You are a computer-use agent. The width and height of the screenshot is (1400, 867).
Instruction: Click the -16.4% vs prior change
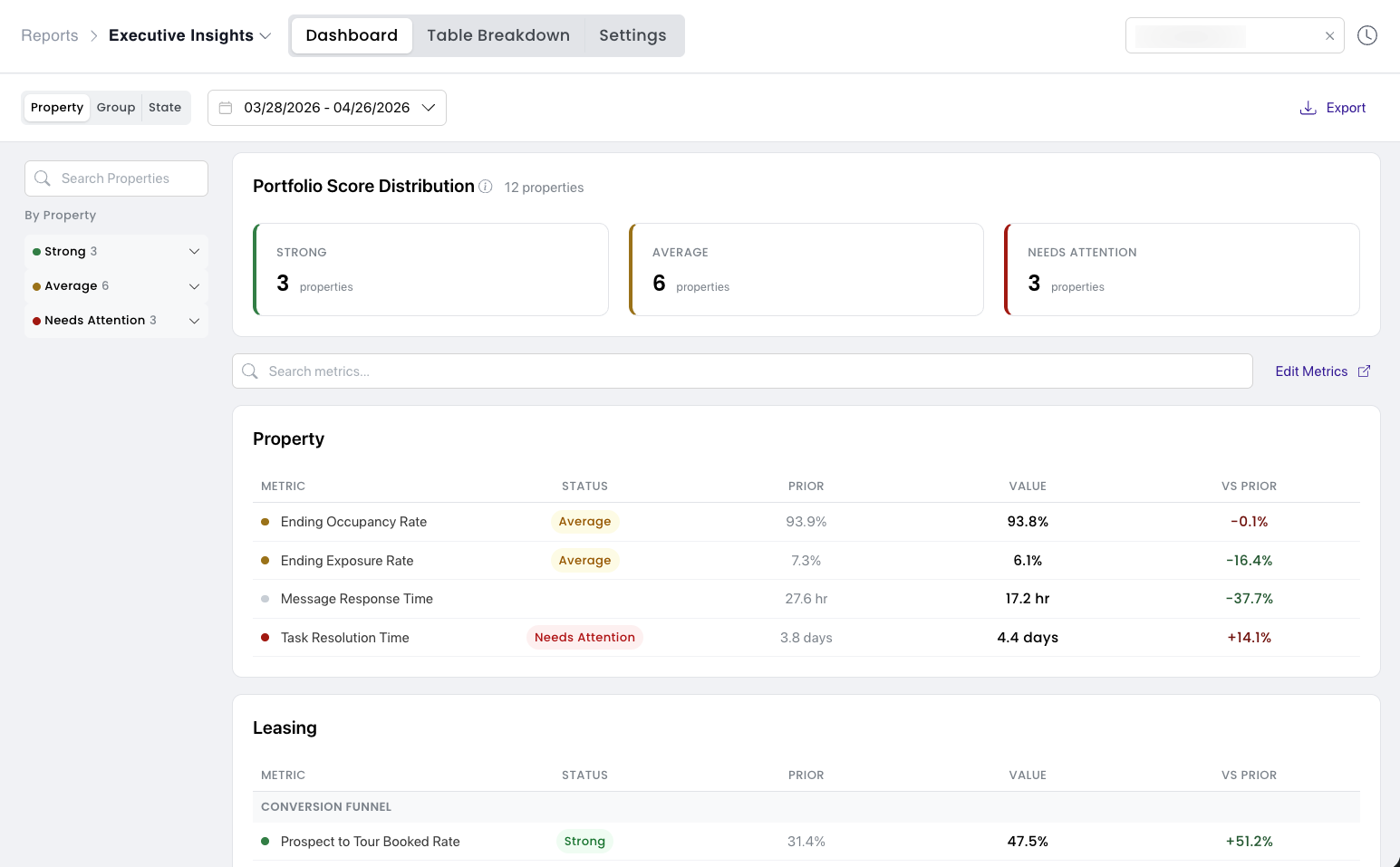[x=1249, y=561]
